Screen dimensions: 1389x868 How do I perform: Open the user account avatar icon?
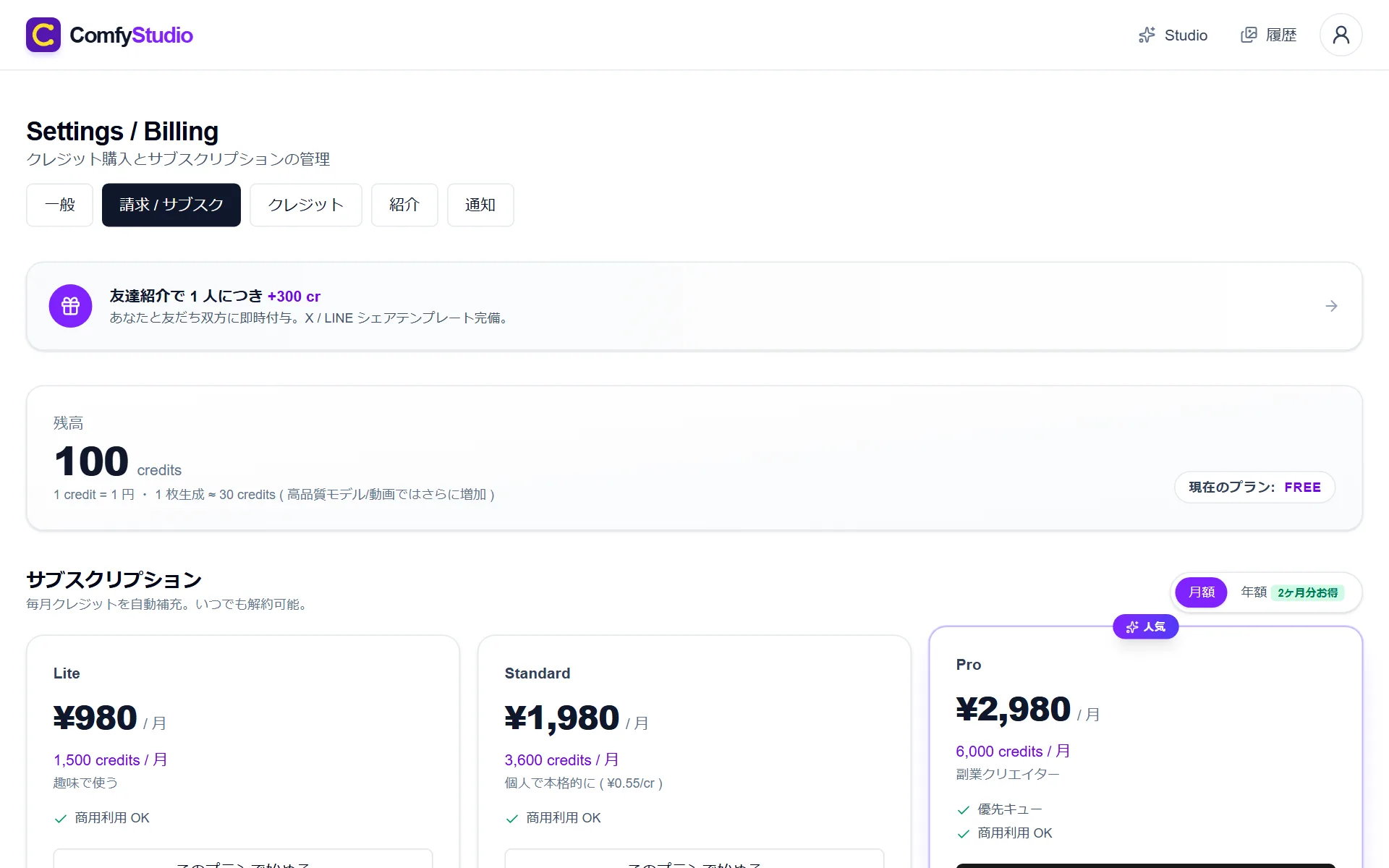[x=1341, y=35]
